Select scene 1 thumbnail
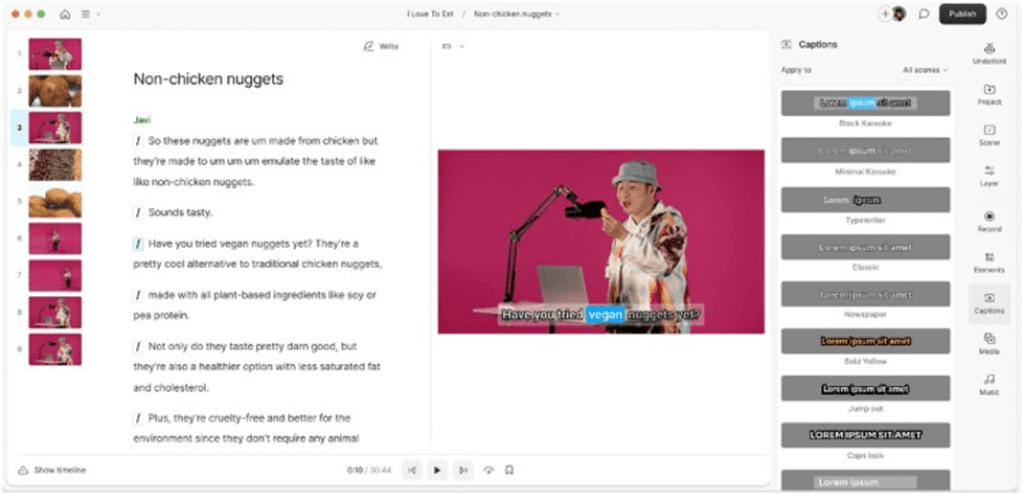1024x495 pixels. [55, 54]
